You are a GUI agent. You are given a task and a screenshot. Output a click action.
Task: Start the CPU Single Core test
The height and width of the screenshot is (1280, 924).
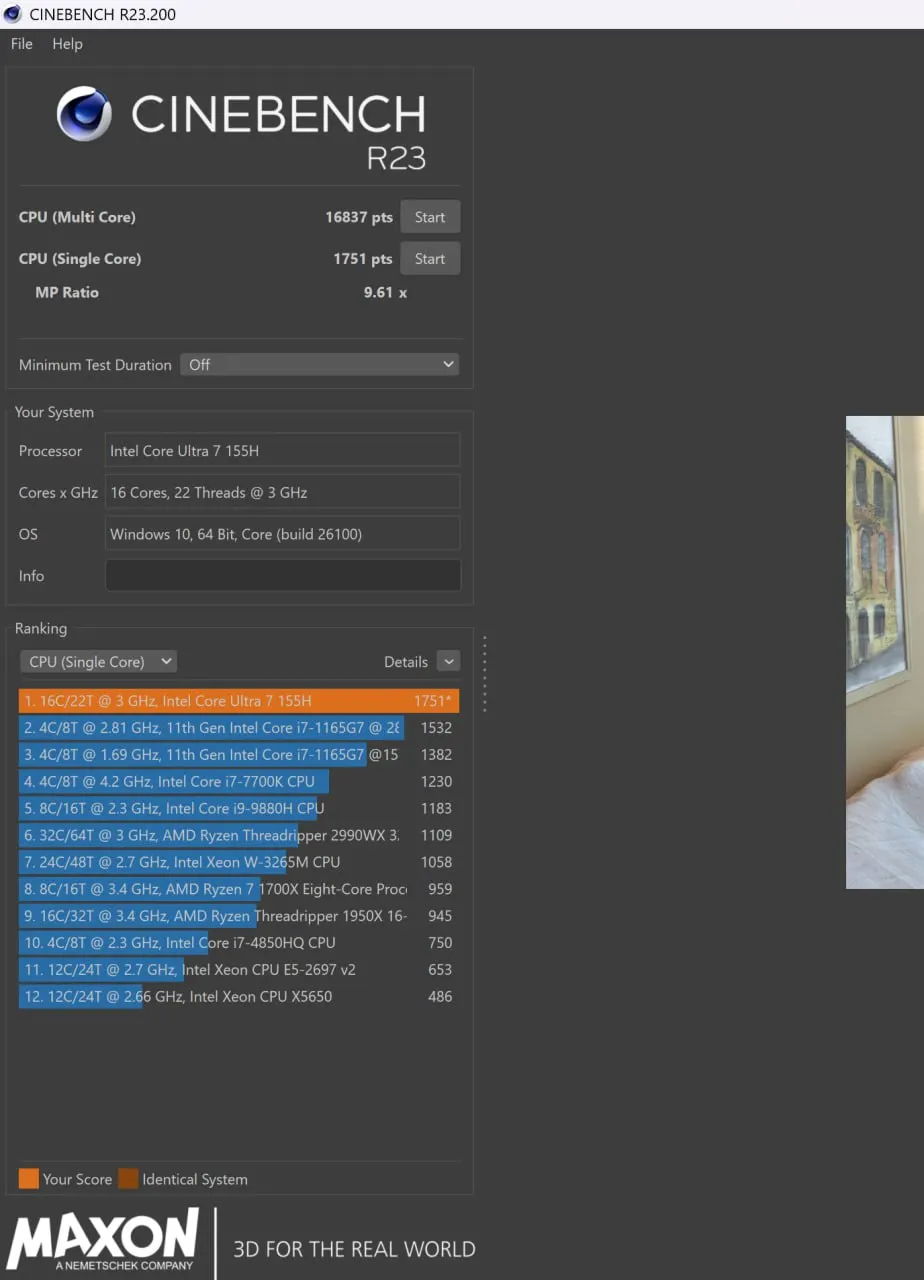(430, 259)
